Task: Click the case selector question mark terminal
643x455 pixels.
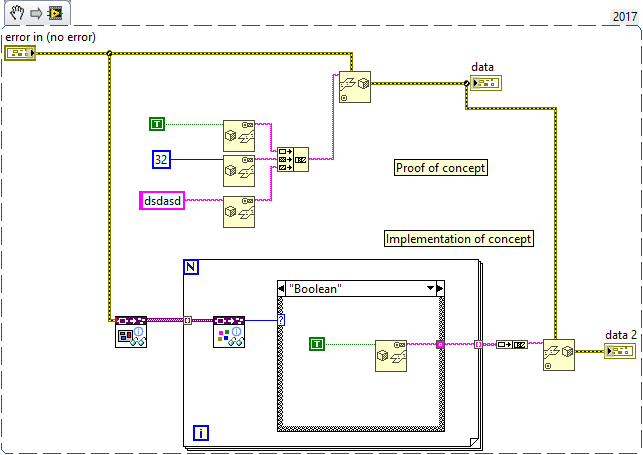Action: 281,320
